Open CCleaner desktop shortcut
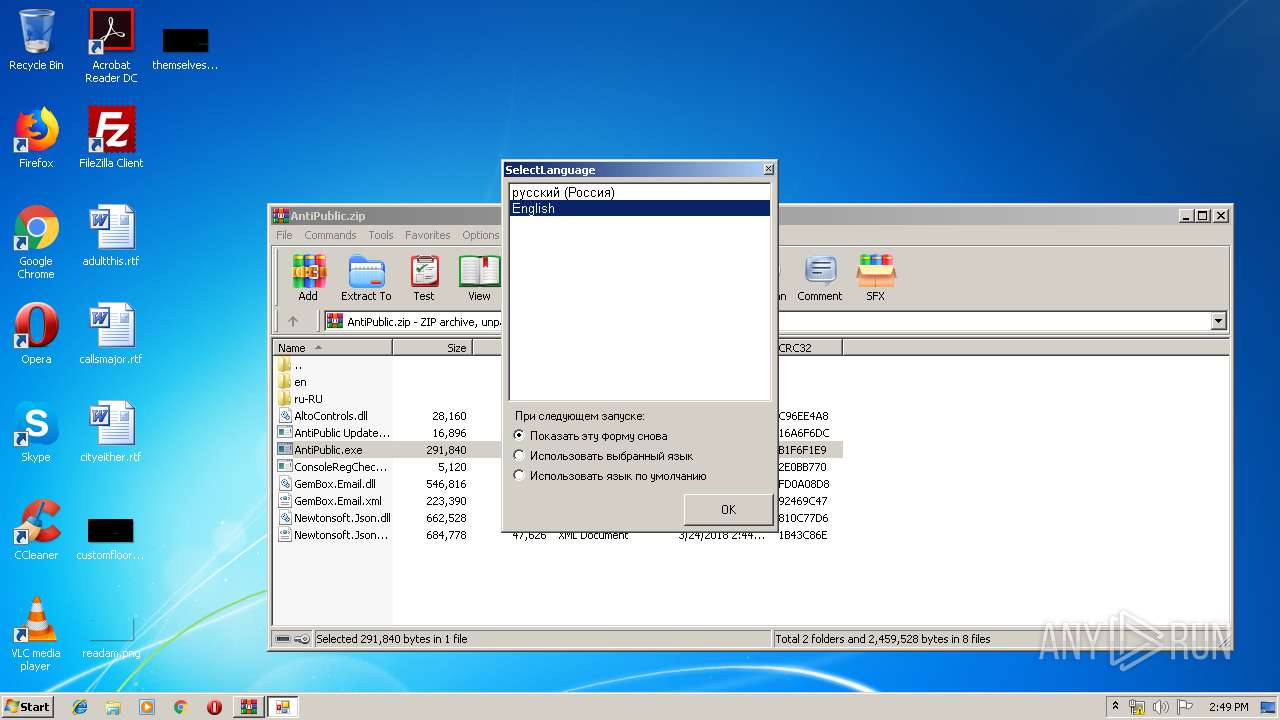The image size is (1280, 720). [36, 530]
